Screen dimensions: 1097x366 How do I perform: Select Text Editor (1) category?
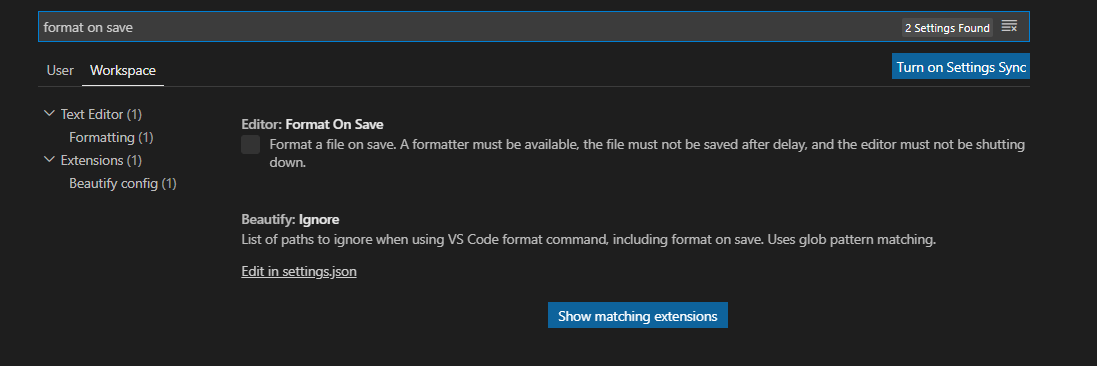pyautogui.click(x=101, y=114)
